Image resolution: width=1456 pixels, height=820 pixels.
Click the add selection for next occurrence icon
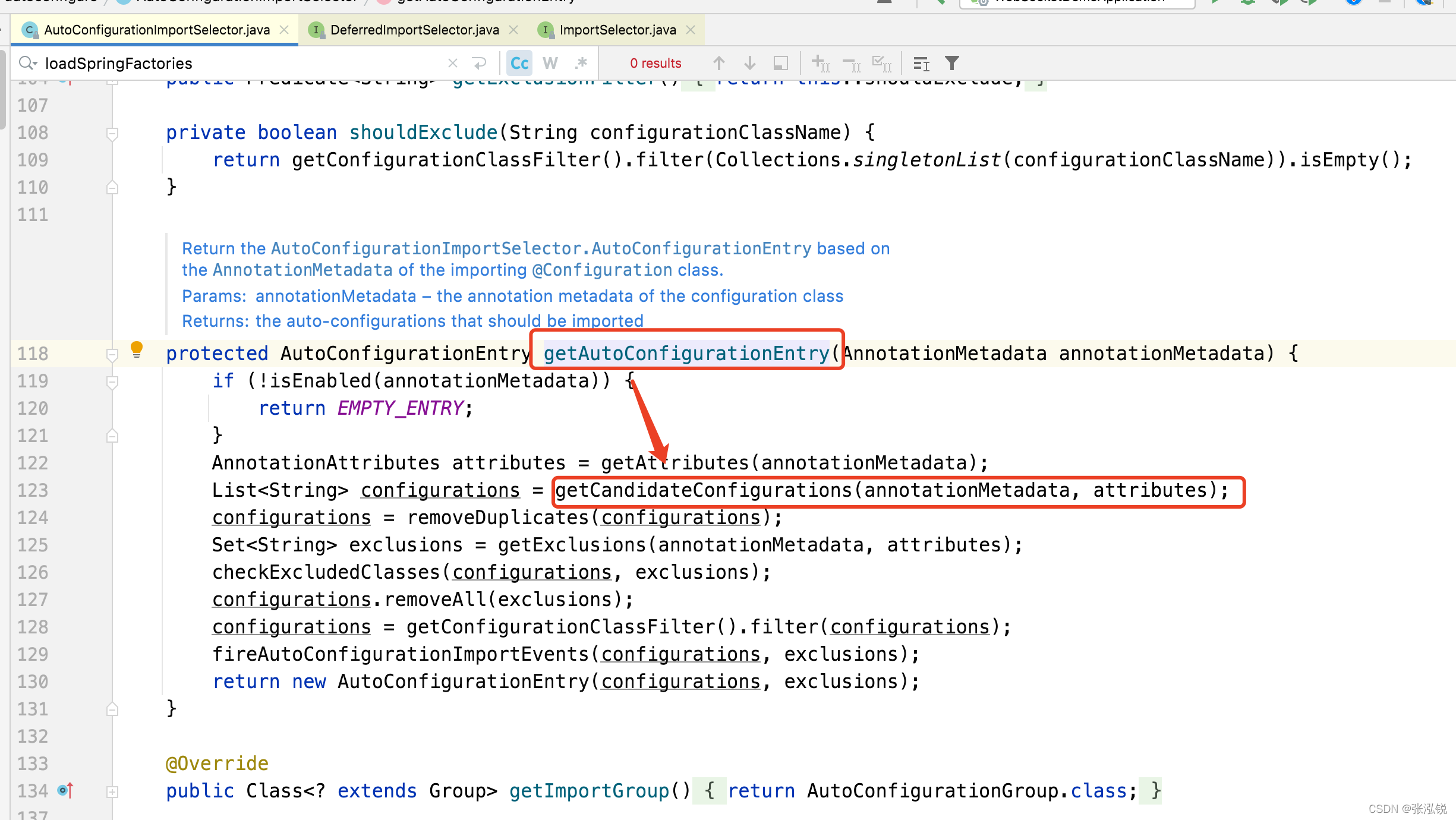(x=820, y=63)
